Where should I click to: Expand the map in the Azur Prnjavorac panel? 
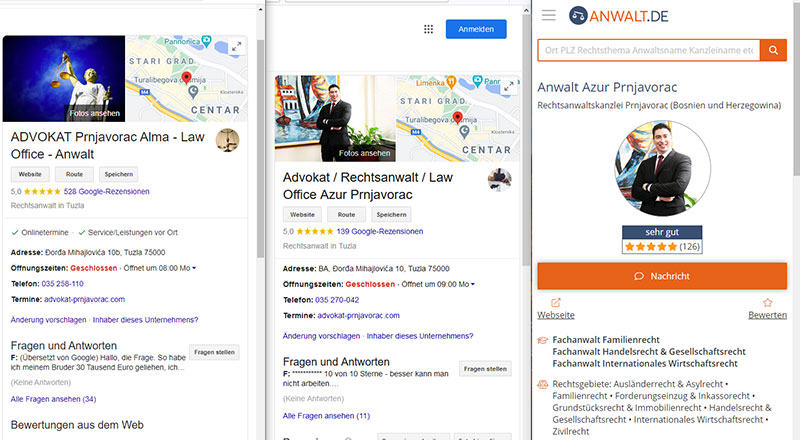pyautogui.click(x=508, y=87)
